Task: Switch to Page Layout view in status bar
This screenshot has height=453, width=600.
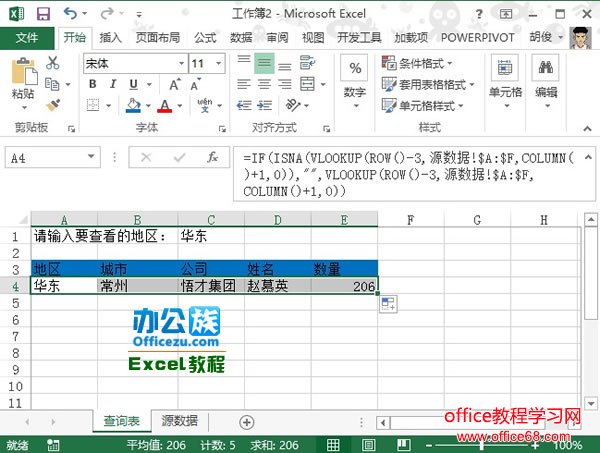Action: (368, 445)
